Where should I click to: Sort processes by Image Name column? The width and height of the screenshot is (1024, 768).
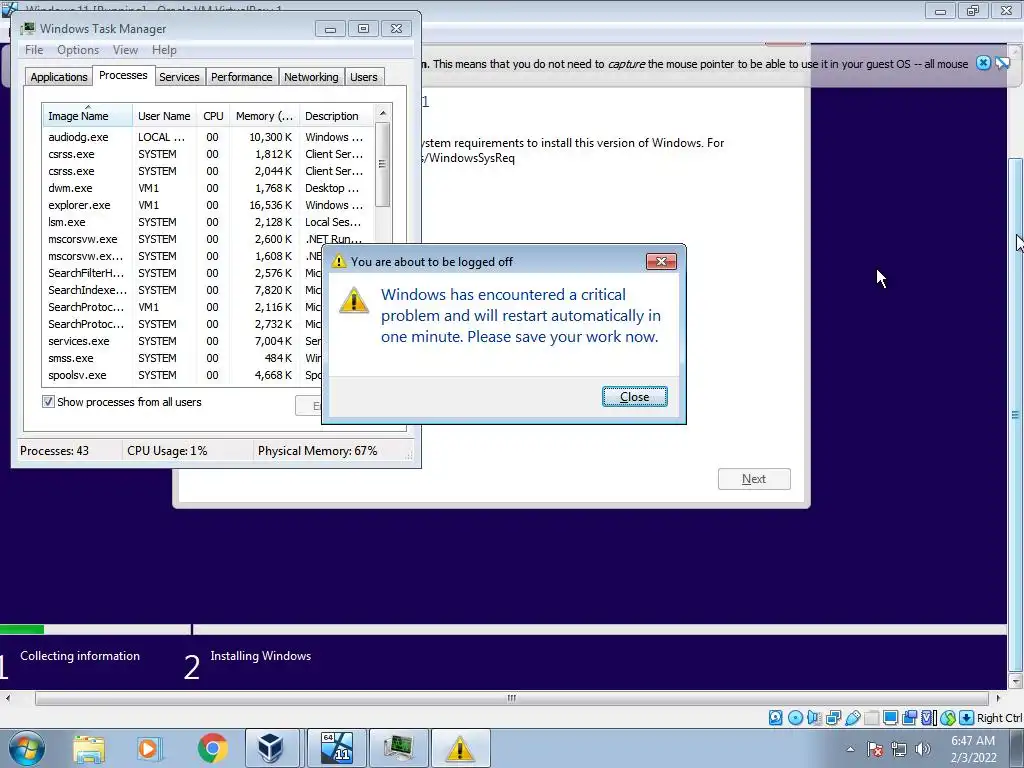(87, 116)
